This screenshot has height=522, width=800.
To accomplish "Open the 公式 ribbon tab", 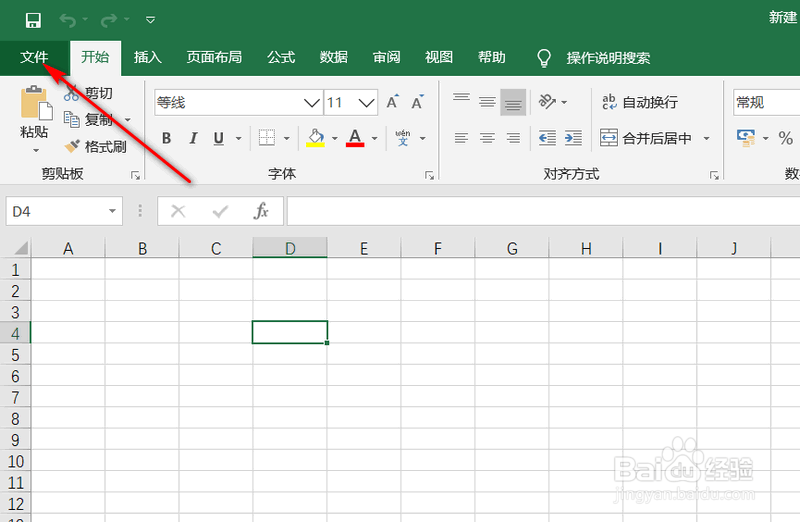I will pos(281,57).
